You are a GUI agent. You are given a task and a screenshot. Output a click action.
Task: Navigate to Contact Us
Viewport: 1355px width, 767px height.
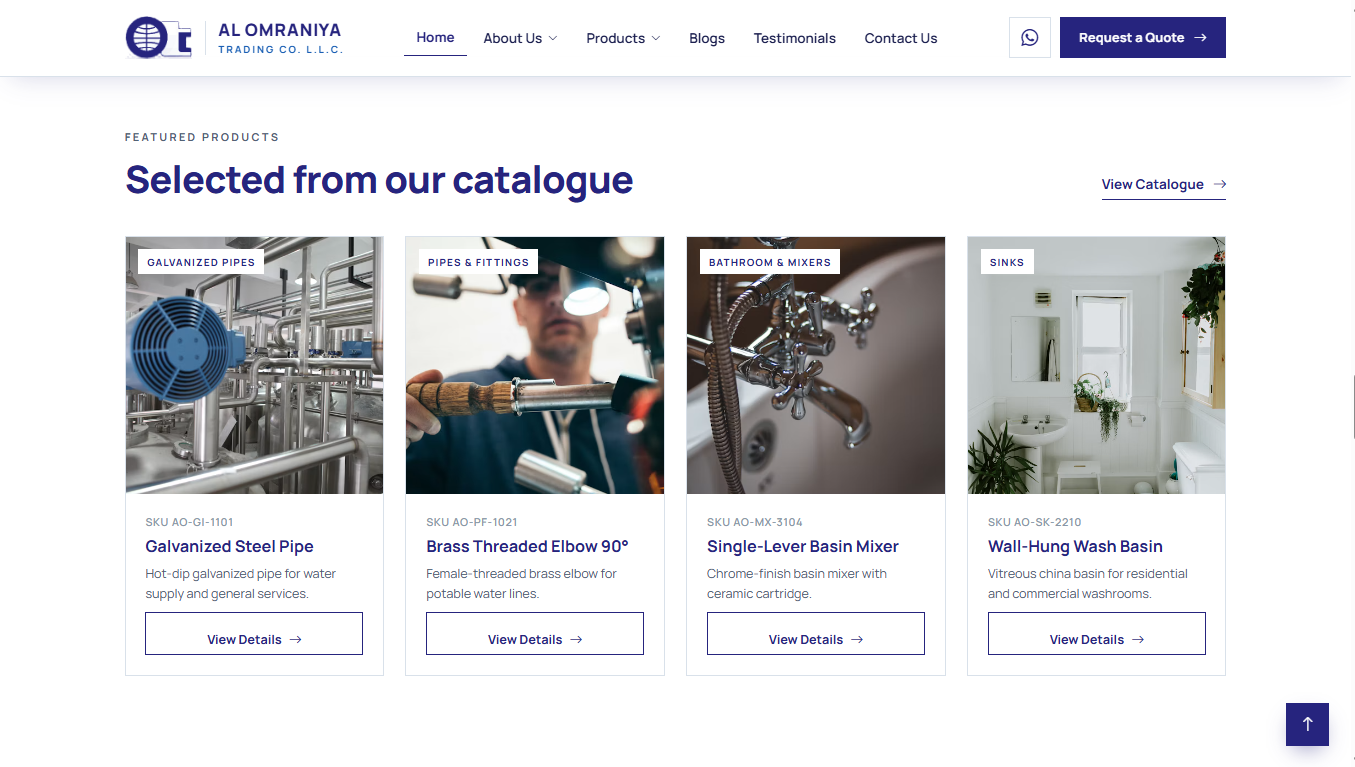click(901, 38)
